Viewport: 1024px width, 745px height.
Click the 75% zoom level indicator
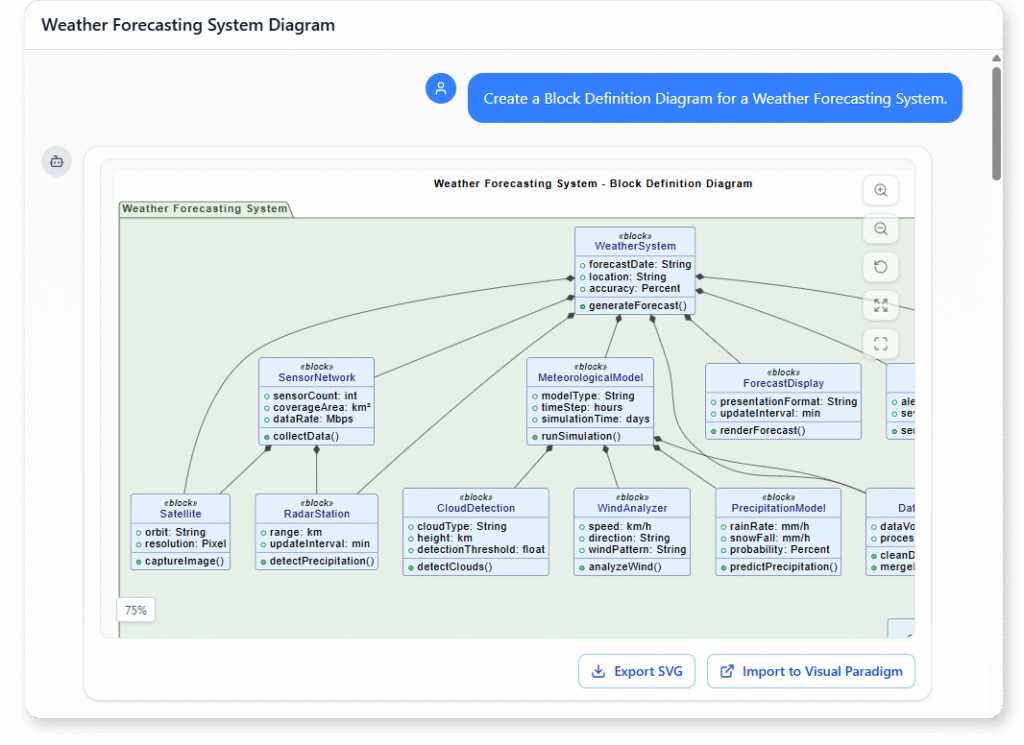tap(135, 609)
